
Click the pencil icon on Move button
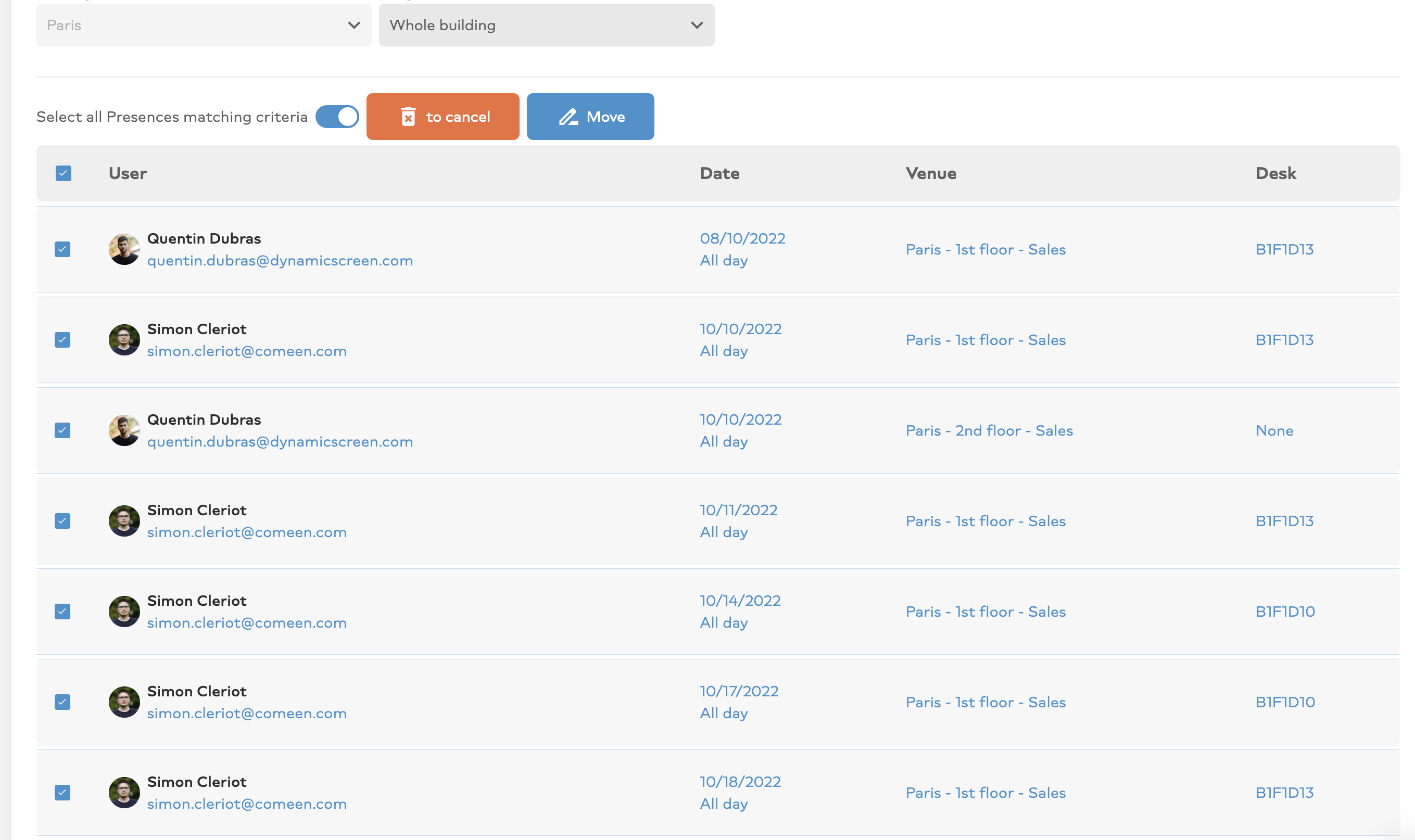pos(568,117)
